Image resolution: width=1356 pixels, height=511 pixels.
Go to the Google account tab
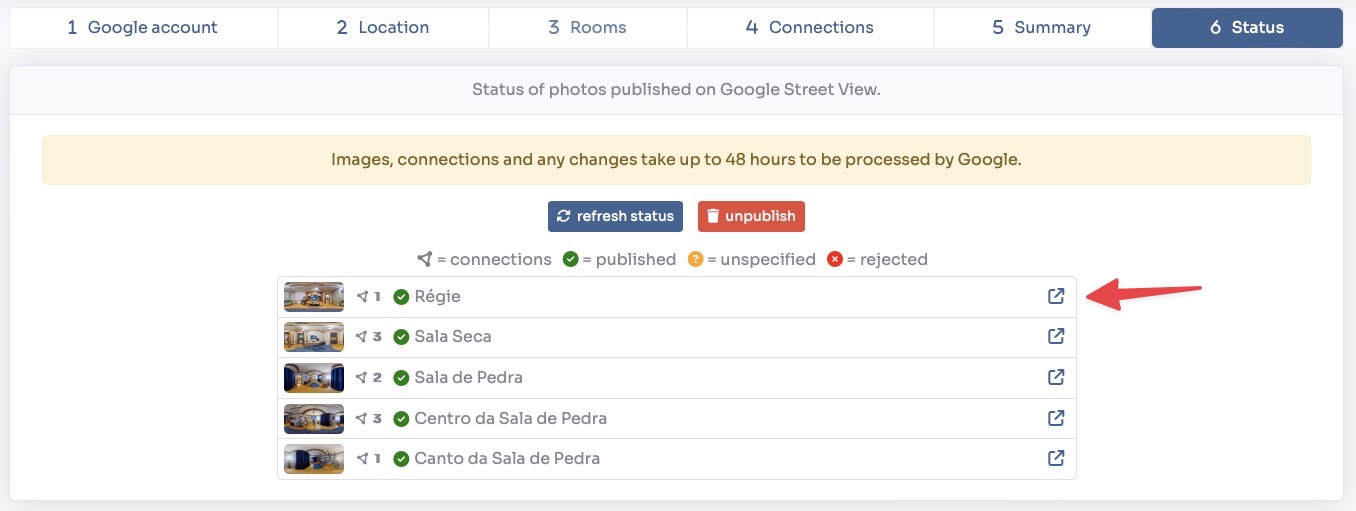[142, 28]
